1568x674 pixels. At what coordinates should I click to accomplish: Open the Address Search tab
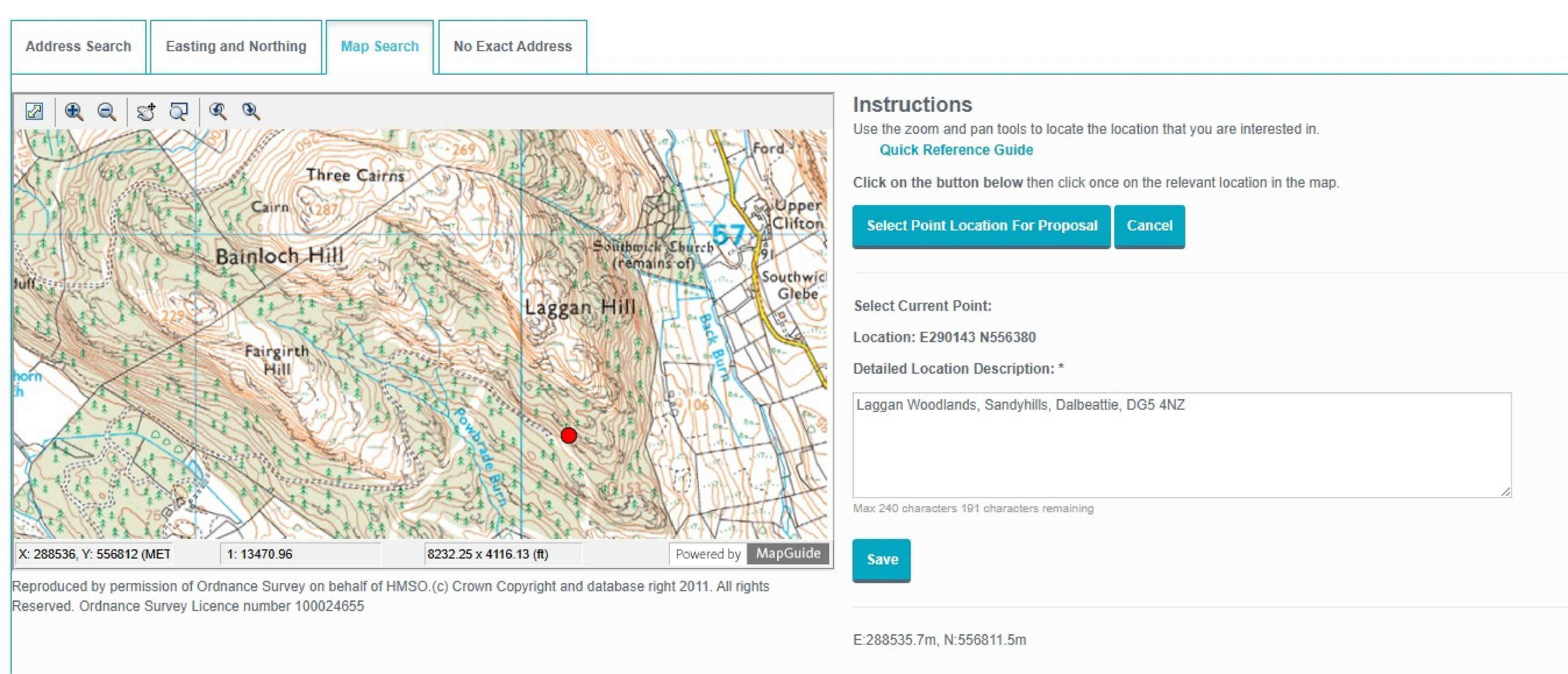pos(78,47)
